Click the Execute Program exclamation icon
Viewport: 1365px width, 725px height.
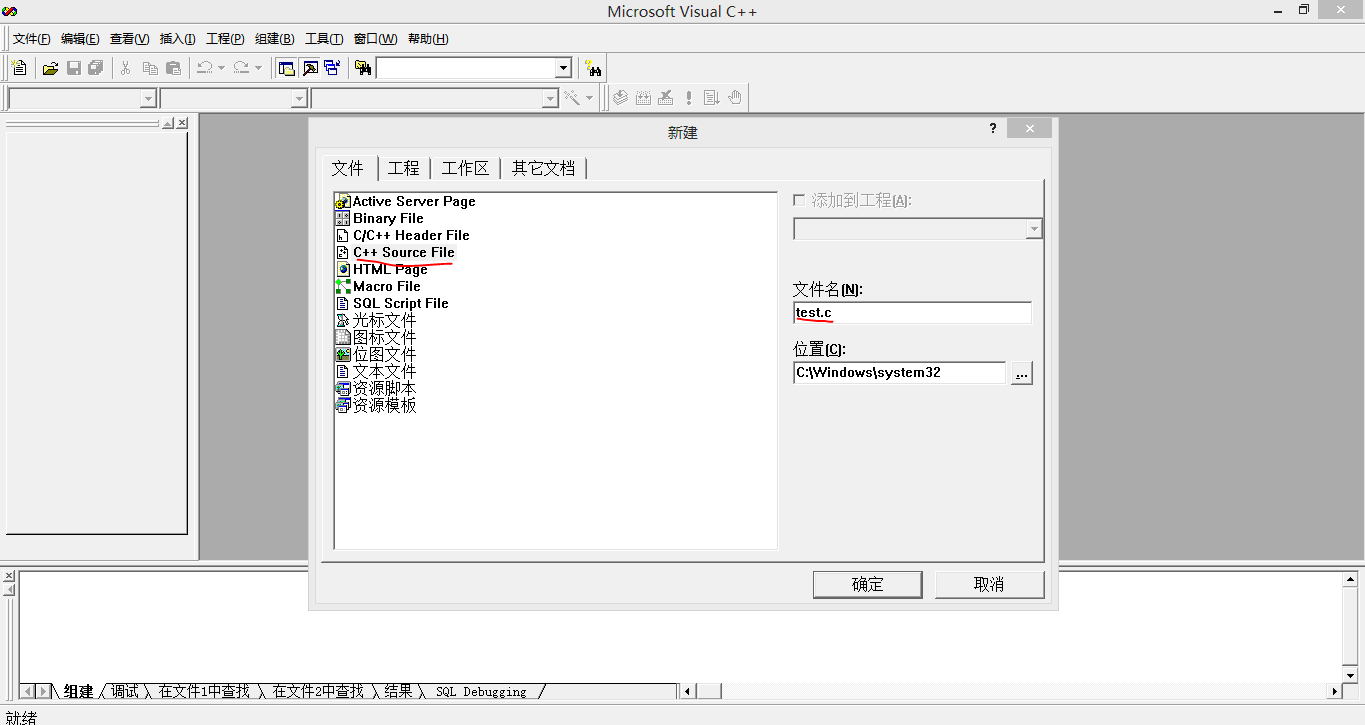tap(688, 98)
